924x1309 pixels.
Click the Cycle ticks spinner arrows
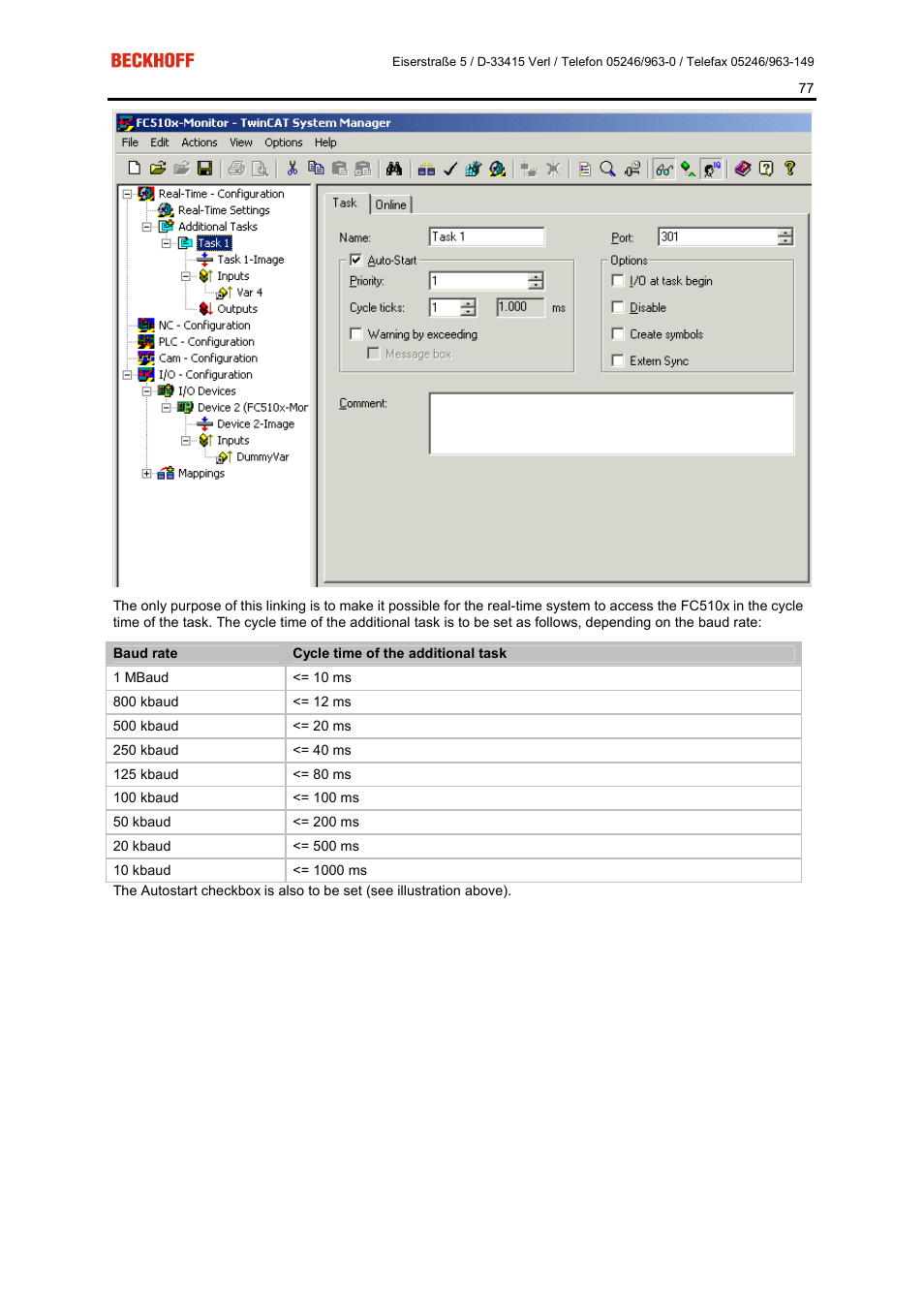point(468,308)
